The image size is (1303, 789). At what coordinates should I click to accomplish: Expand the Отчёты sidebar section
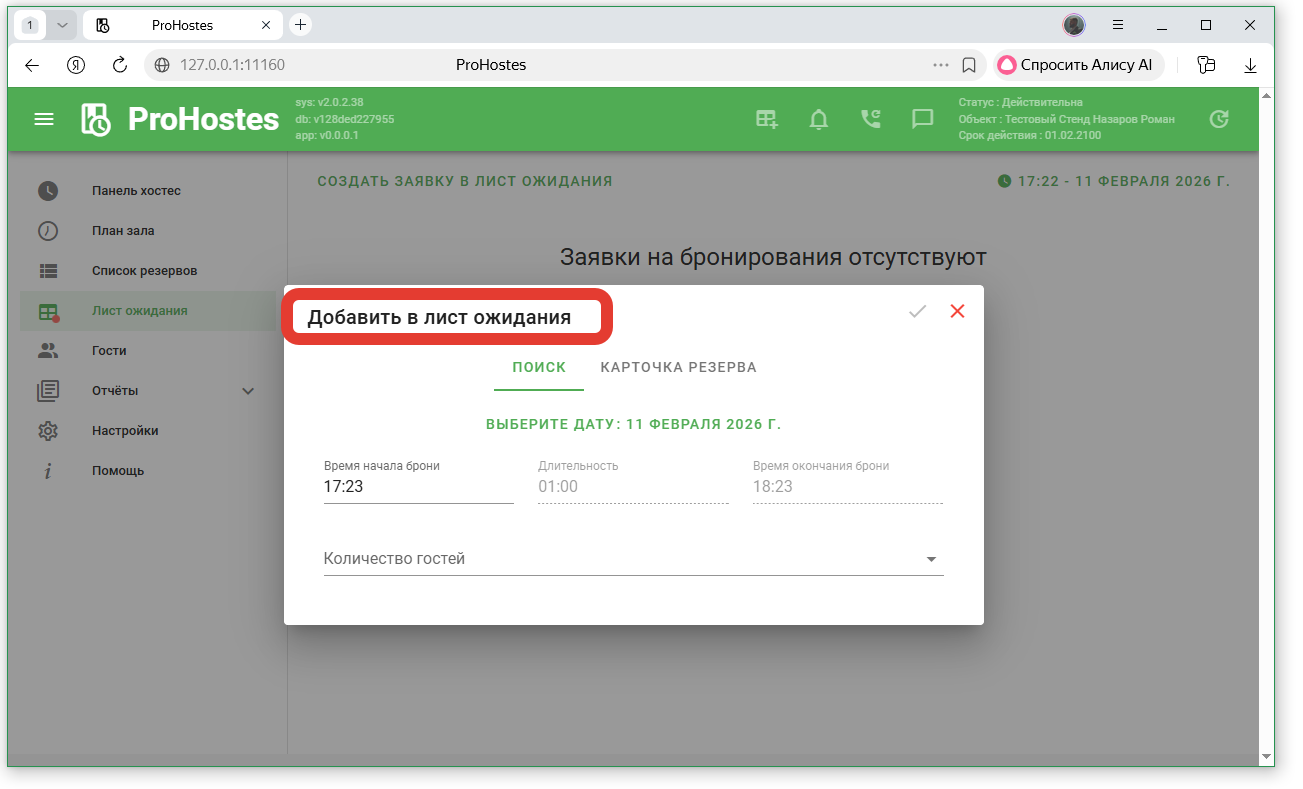248,391
